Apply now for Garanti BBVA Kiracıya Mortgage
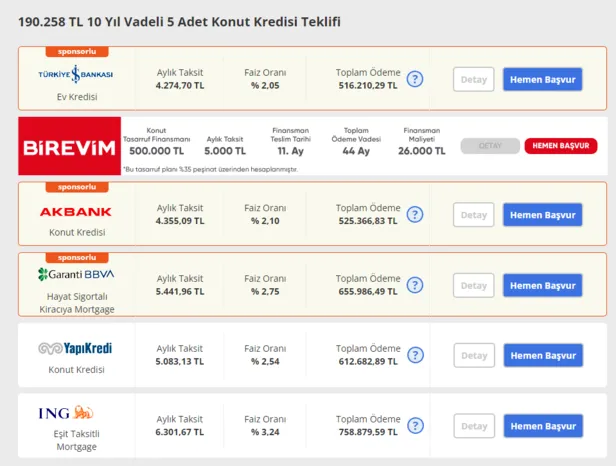 coord(543,286)
